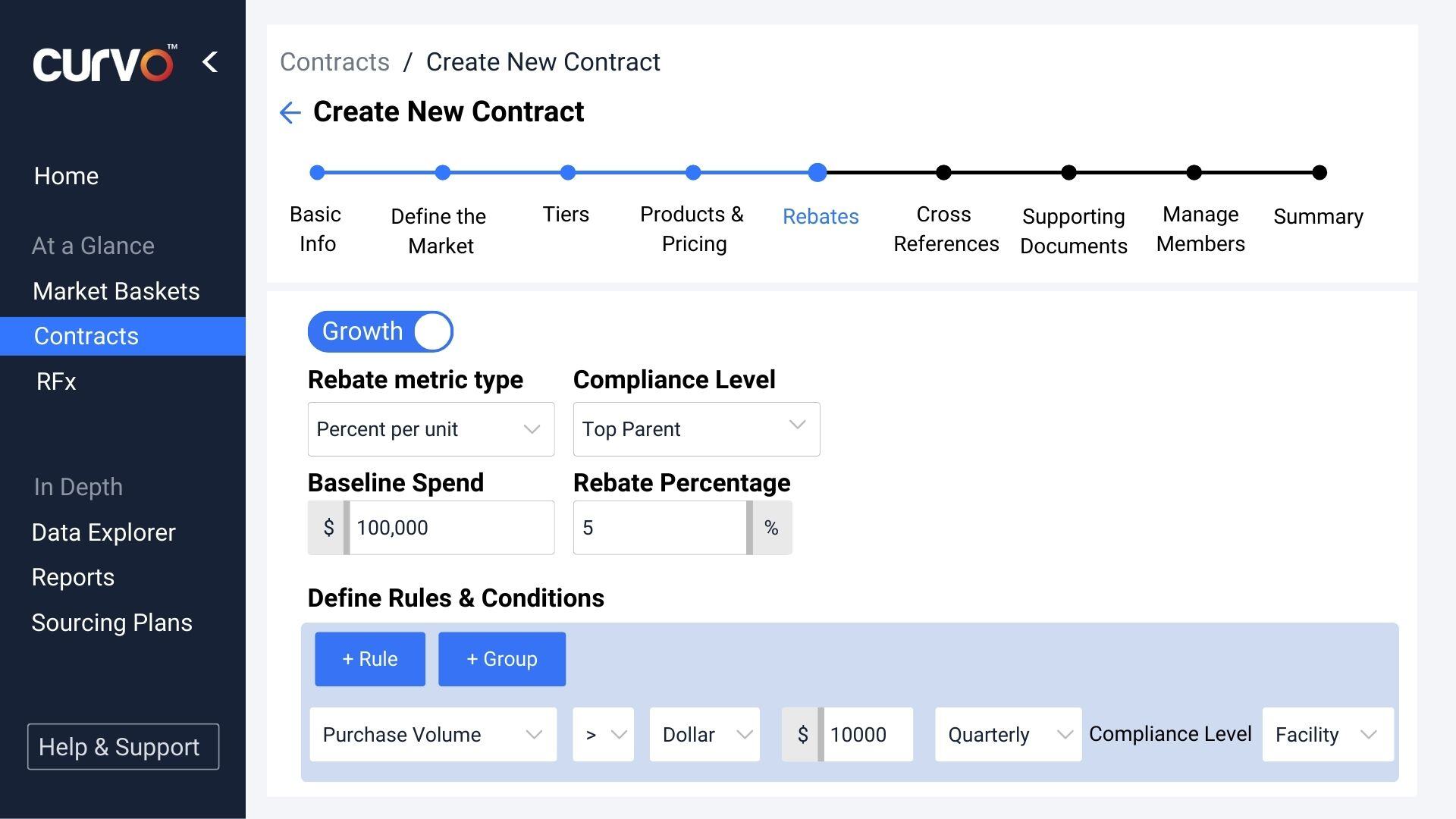
Task: Change Compliance Level from Top Parent
Action: pos(695,429)
